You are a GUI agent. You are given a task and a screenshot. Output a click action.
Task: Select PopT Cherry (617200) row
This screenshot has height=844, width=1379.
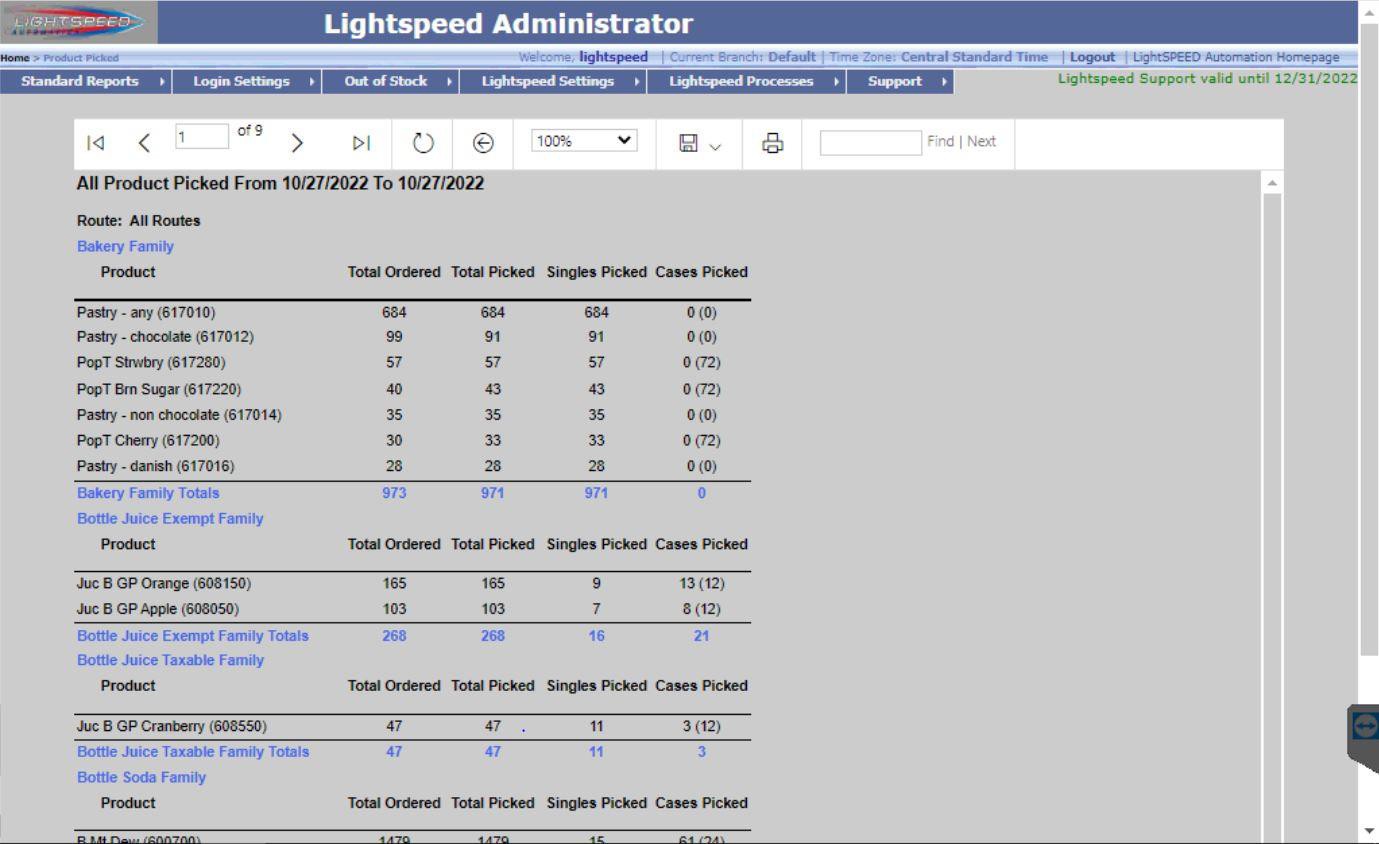pos(413,440)
